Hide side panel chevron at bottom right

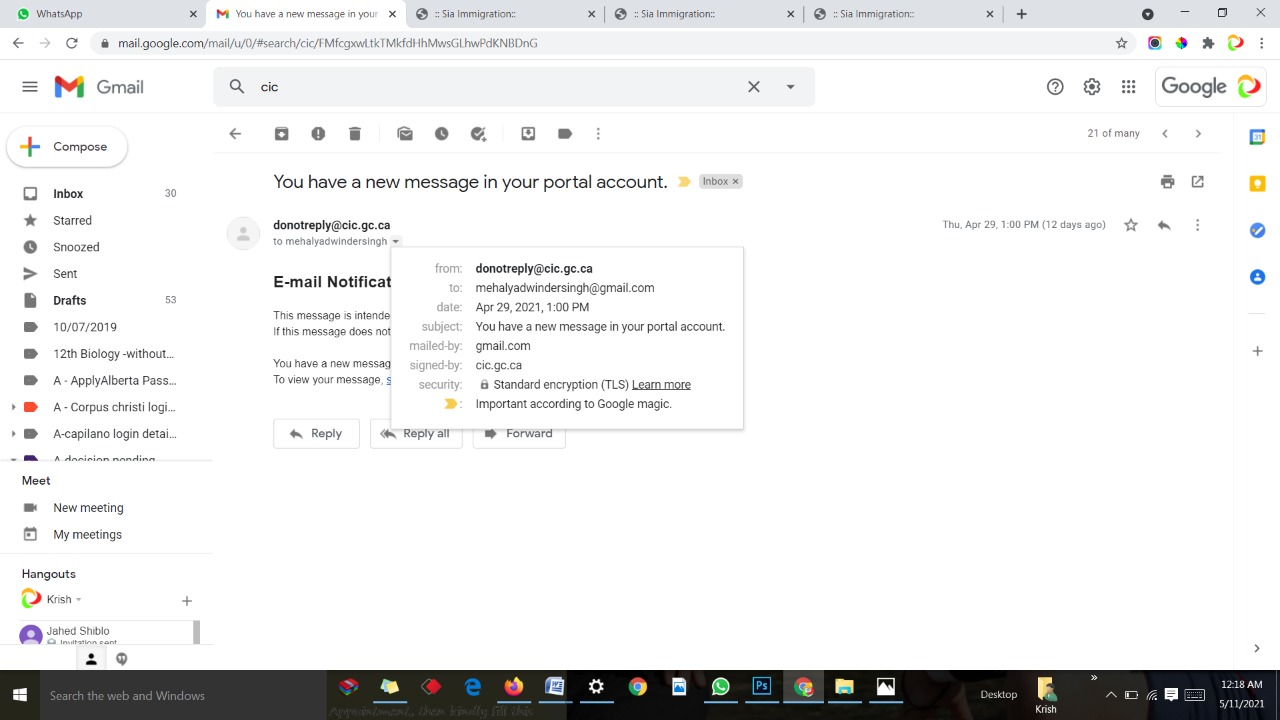[x=1257, y=648]
